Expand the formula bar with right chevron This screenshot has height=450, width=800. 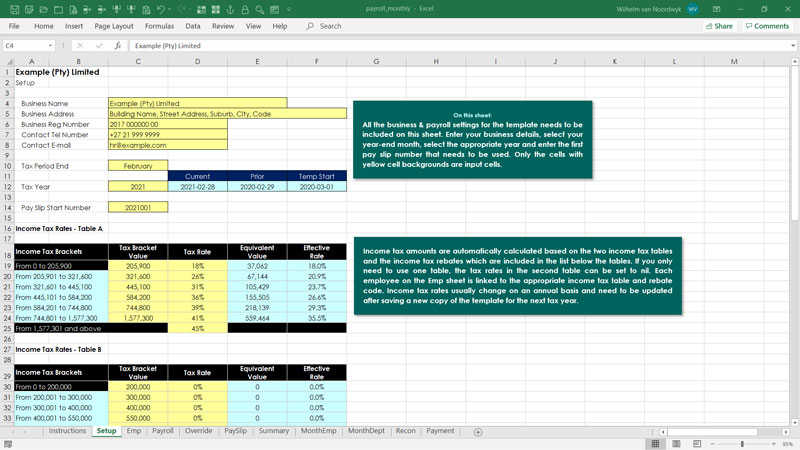click(x=793, y=45)
